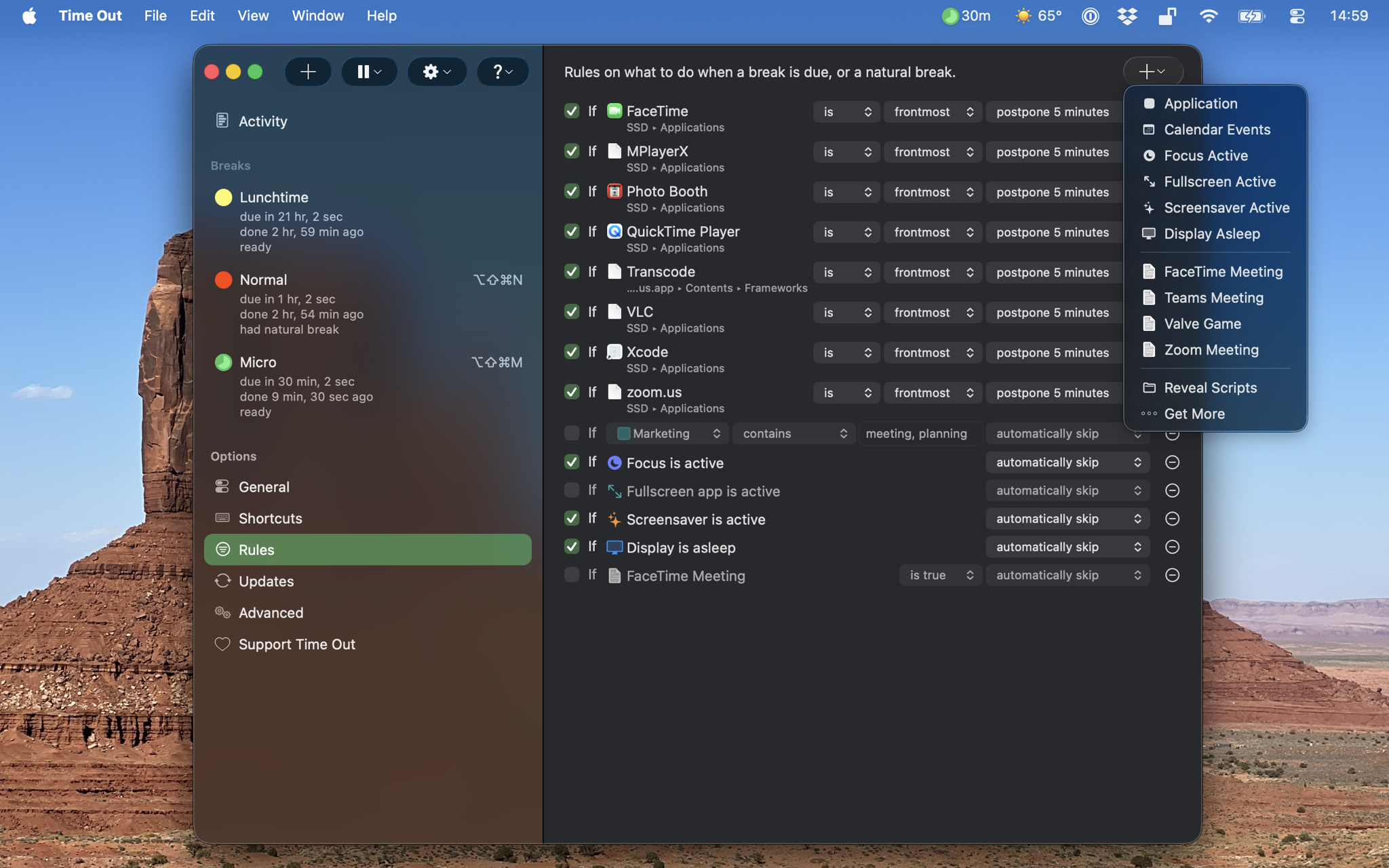The width and height of the screenshot is (1389, 868).
Task: Open the frontmost dropdown for MPlayerX rule
Action: (933, 152)
